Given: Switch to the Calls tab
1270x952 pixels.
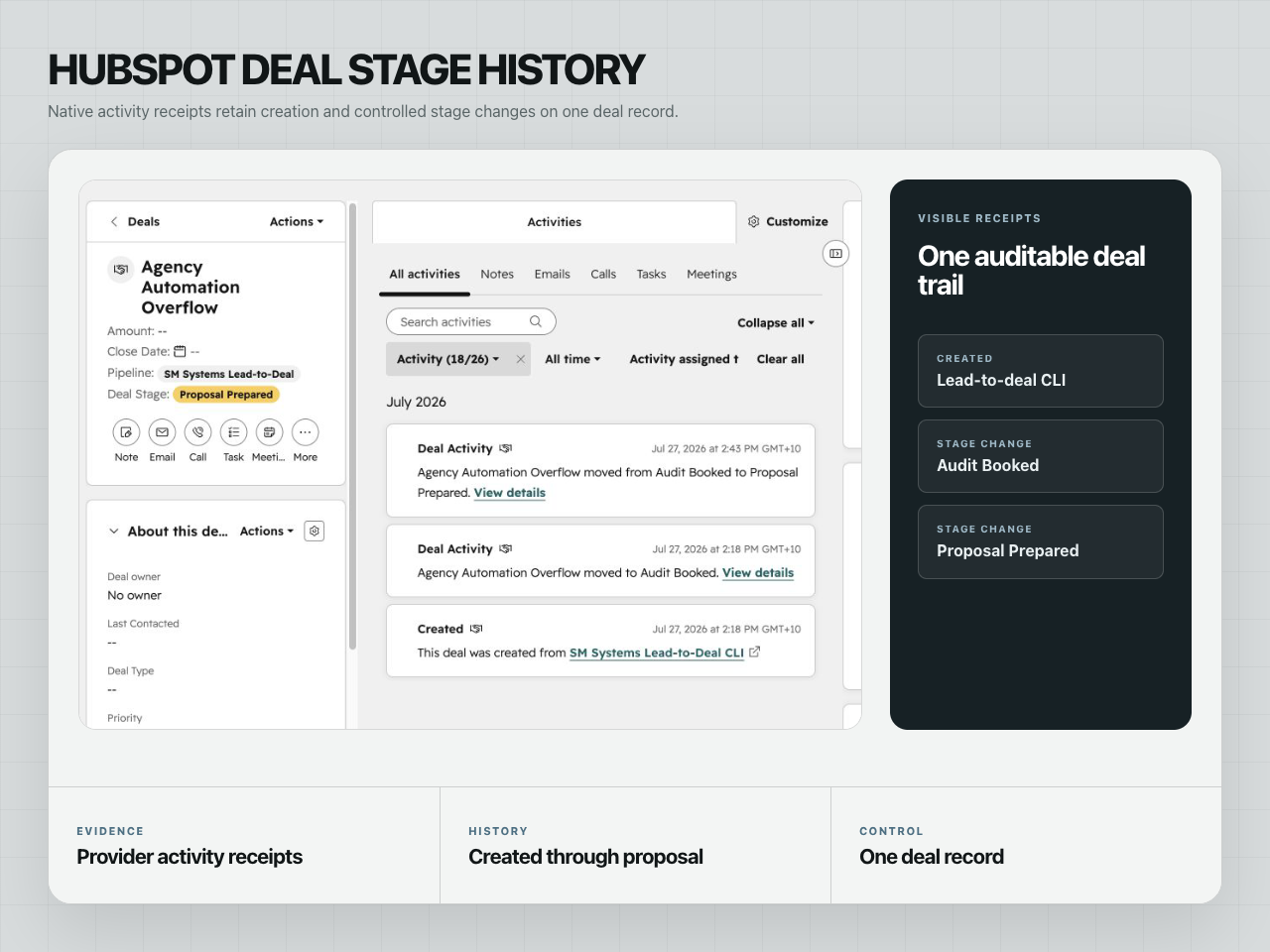Looking at the screenshot, I should [x=603, y=275].
